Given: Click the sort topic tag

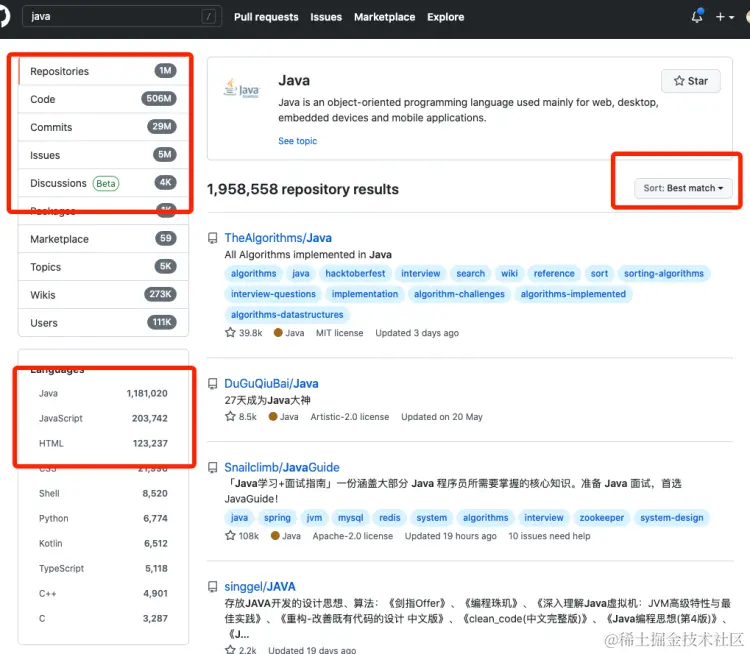Looking at the screenshot, I should 599,274.
